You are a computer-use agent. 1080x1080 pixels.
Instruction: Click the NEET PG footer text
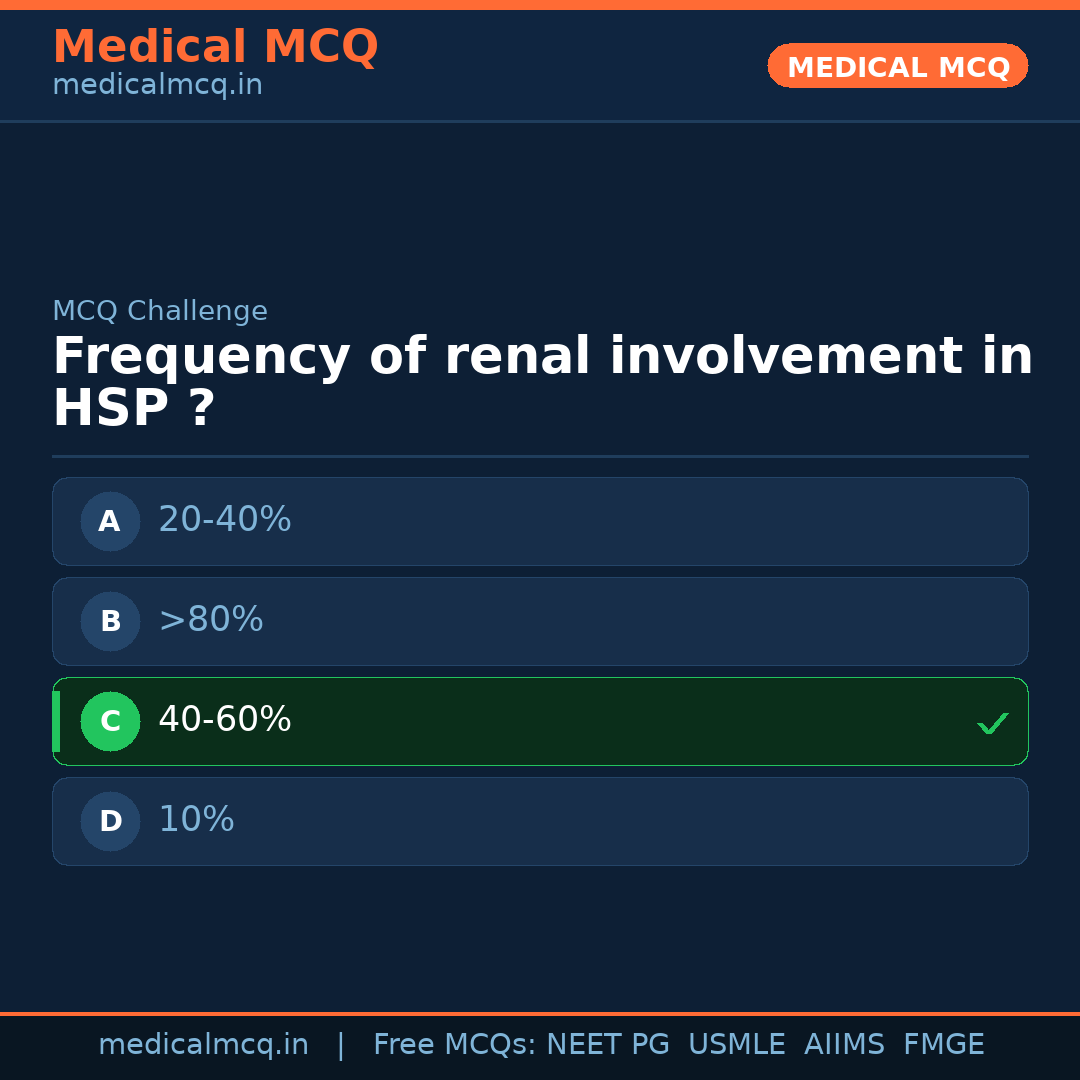608,1045
